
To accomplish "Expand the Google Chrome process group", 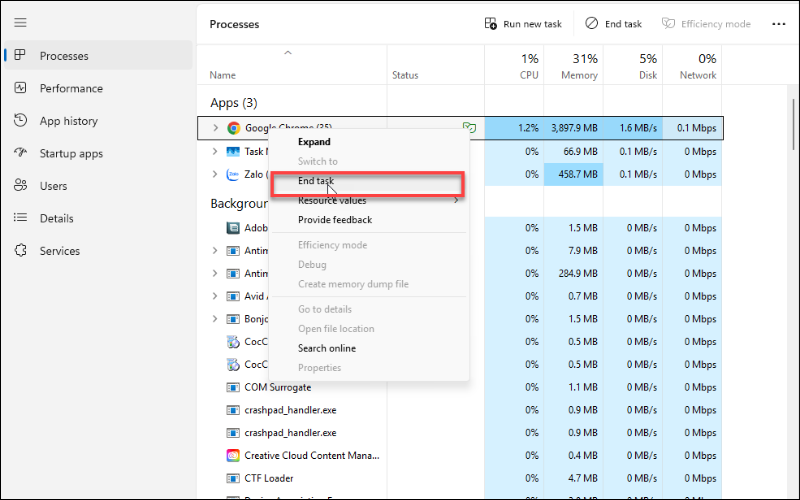I will (215, 128).
